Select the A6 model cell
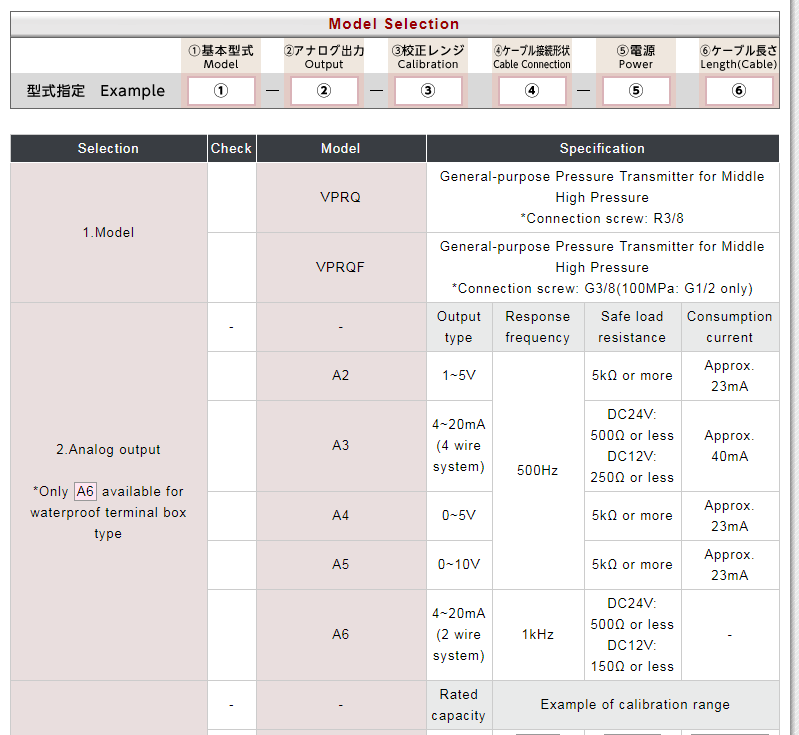 coord(341,635)
